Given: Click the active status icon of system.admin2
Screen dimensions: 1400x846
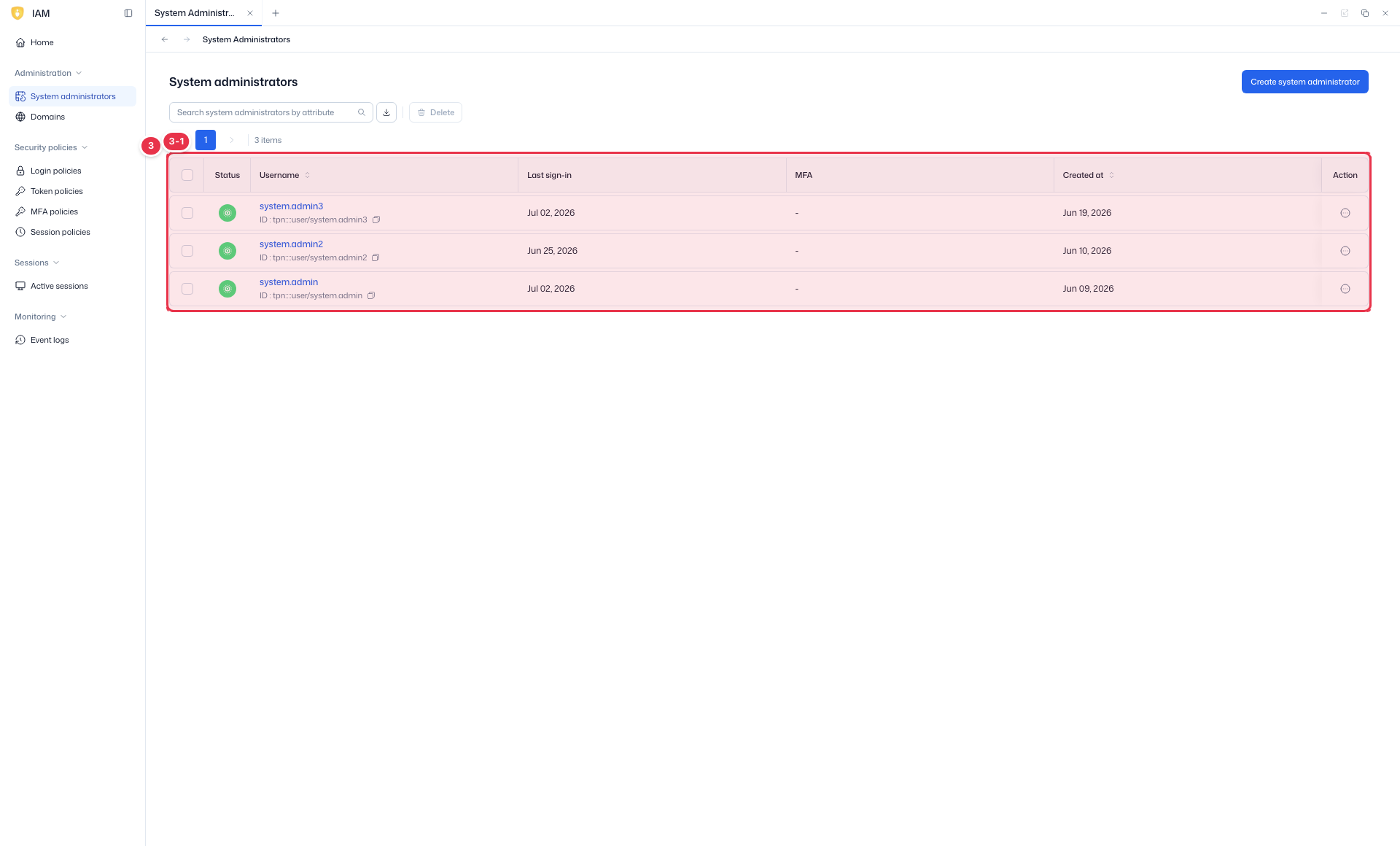Looking at the screenshot, I should point(227,251).
